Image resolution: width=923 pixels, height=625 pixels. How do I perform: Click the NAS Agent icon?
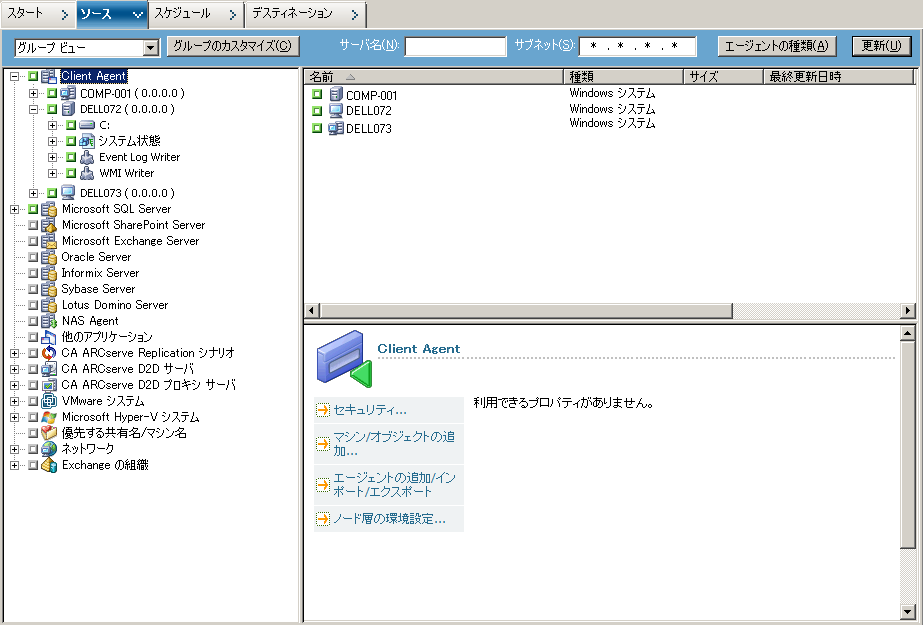[x=49, y=321]
